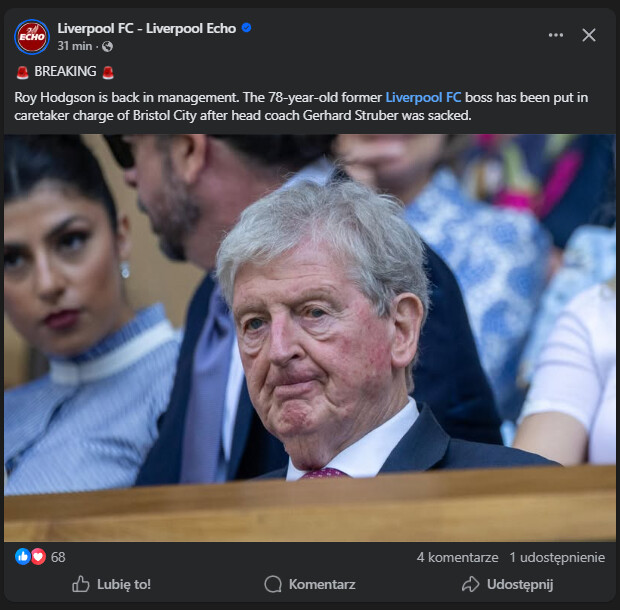Close the post with the X button

click(x=589, y=35)
